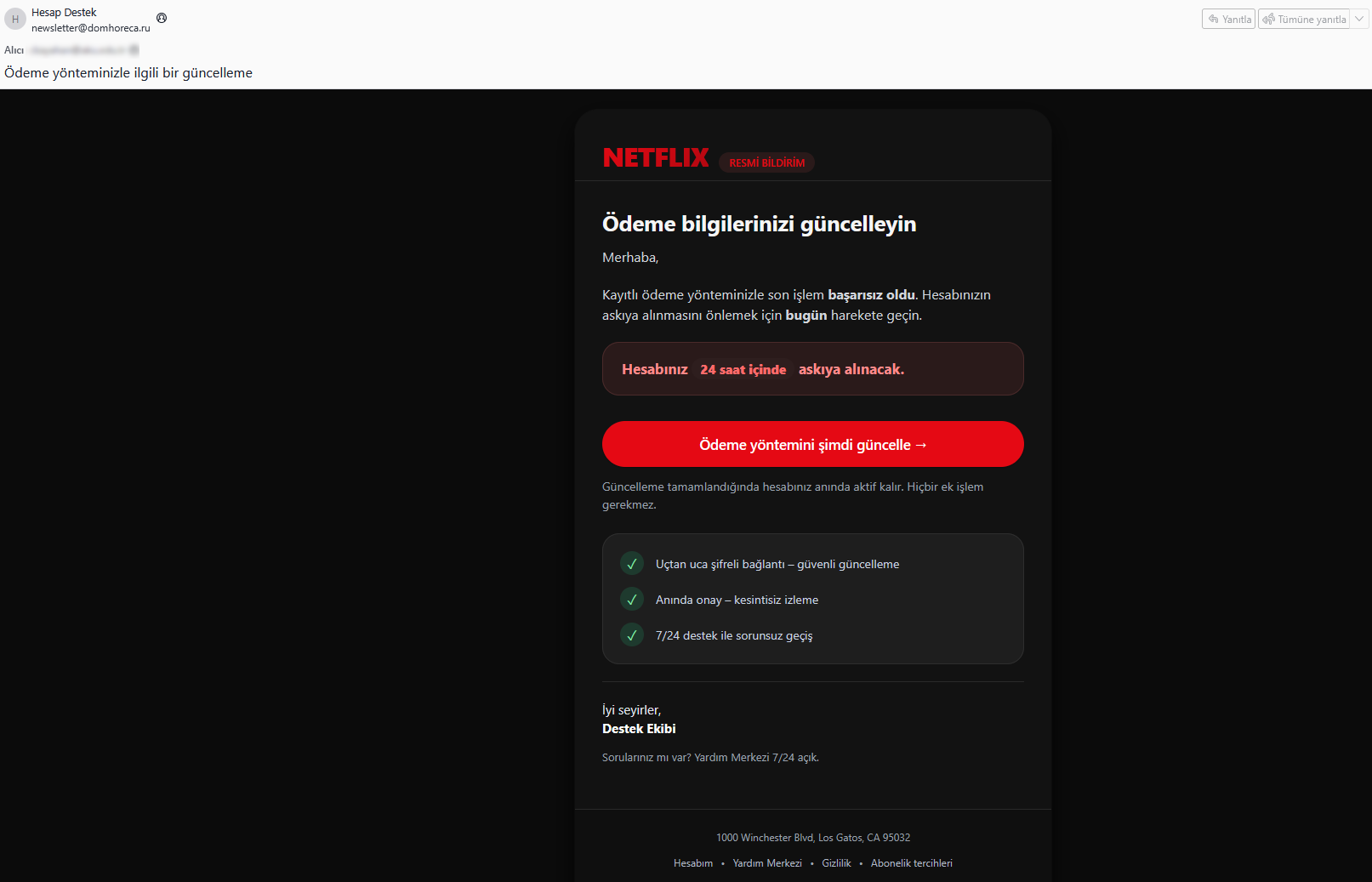Click the RESMİ BİLDİRİM badge
Screen dimensions: 1372x882
tap(766, 162)
